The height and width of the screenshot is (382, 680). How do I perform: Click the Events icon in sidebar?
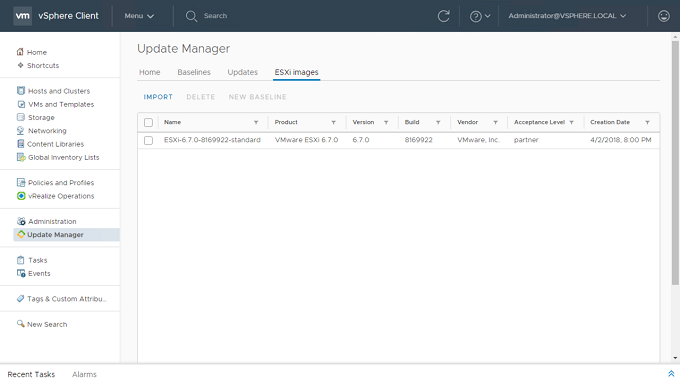(21, 273)
